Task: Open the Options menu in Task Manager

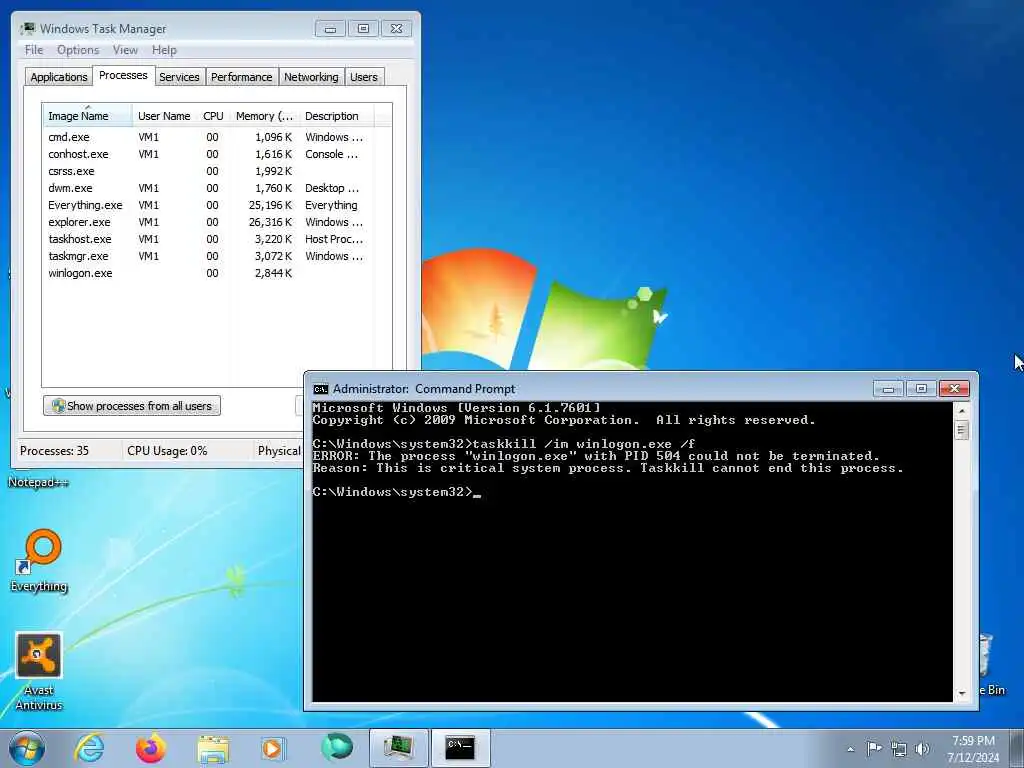Action: pos(78,50)
